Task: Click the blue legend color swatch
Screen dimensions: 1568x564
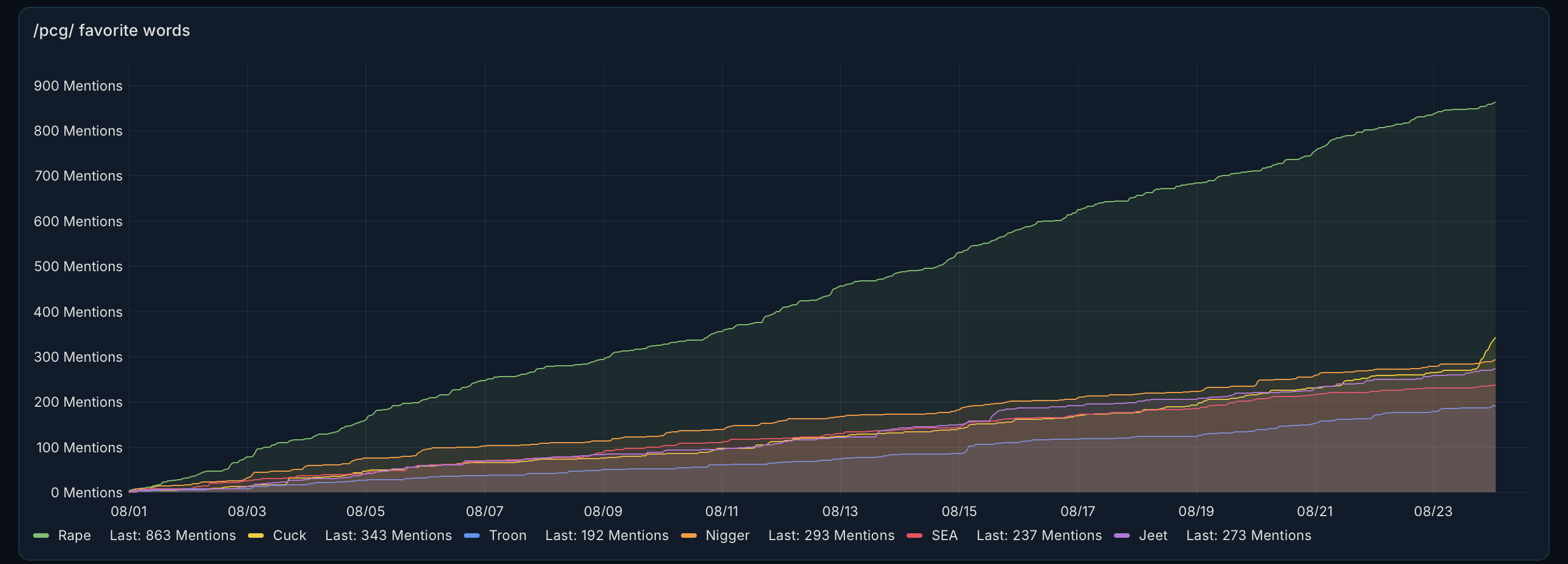Action: click(x=472, y=536)
